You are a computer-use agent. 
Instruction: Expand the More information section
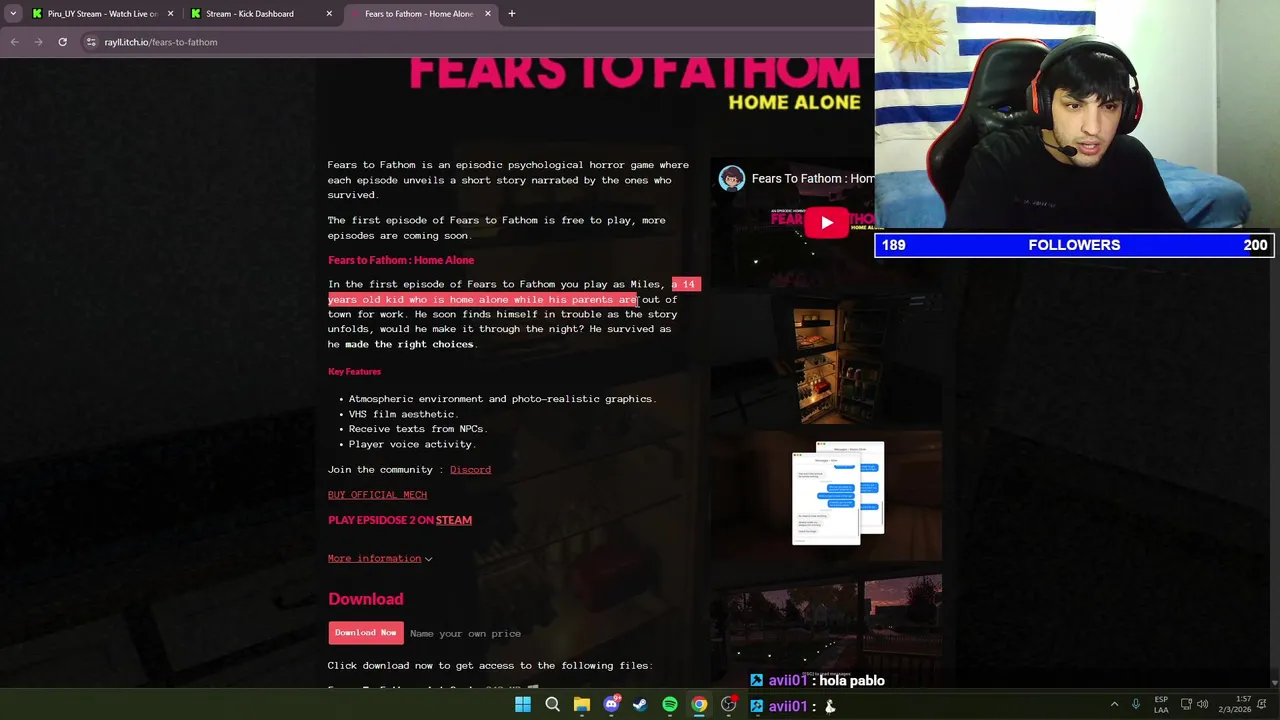(380, 559)
